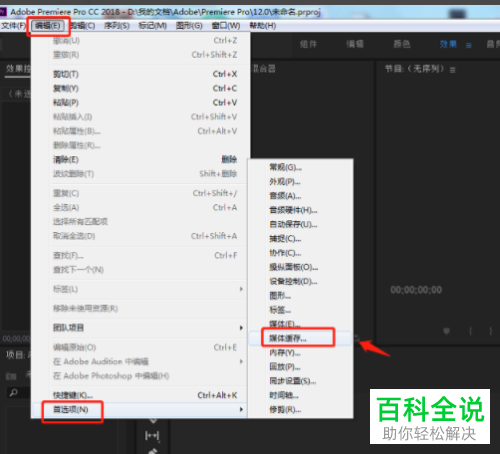The width and height of the screenshot is (500, 454).
Task: Click the 编辑(E) menu bar item
Action: click(48, 26)
